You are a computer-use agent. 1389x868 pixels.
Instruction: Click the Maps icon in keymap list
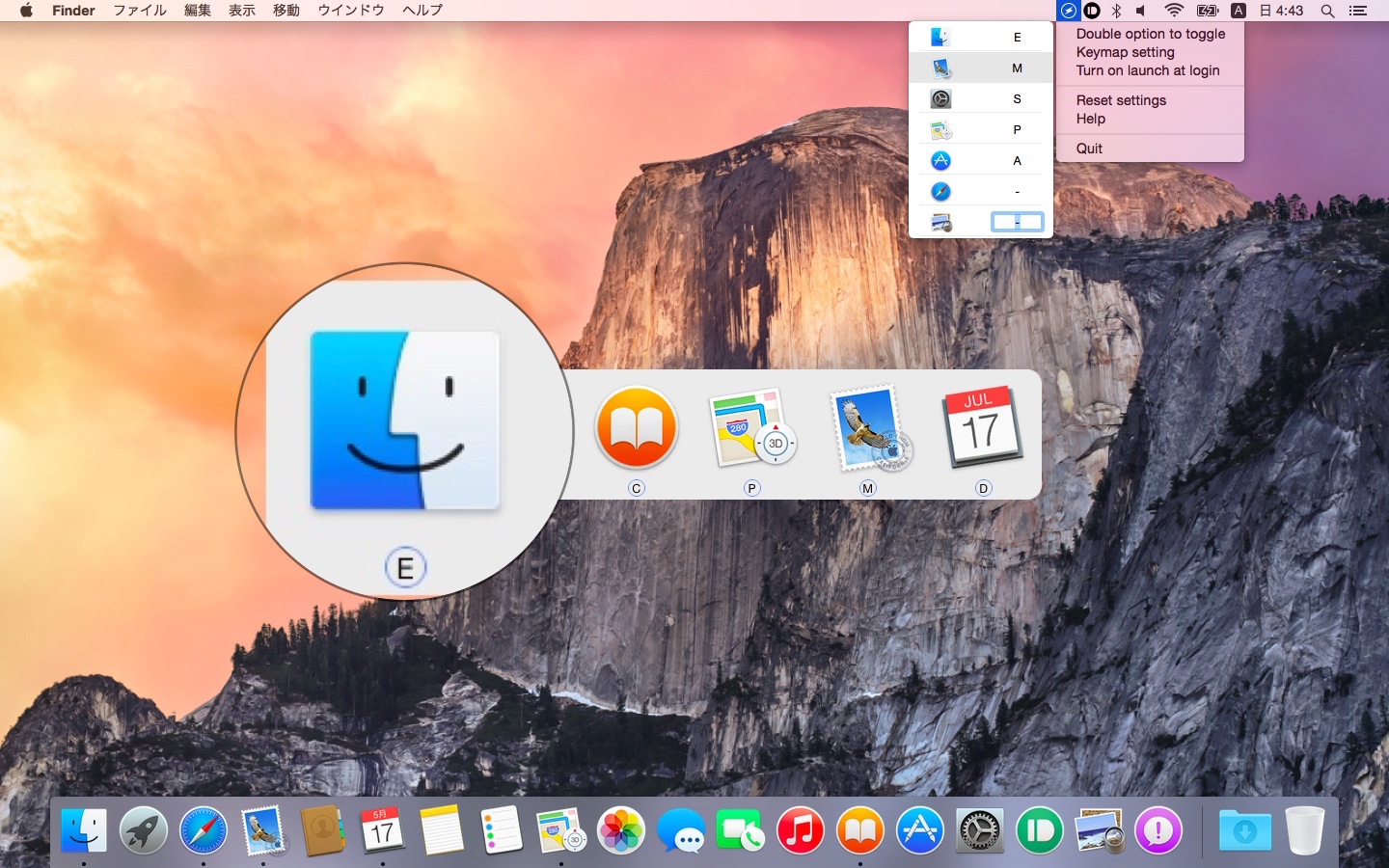pos(940,129)
